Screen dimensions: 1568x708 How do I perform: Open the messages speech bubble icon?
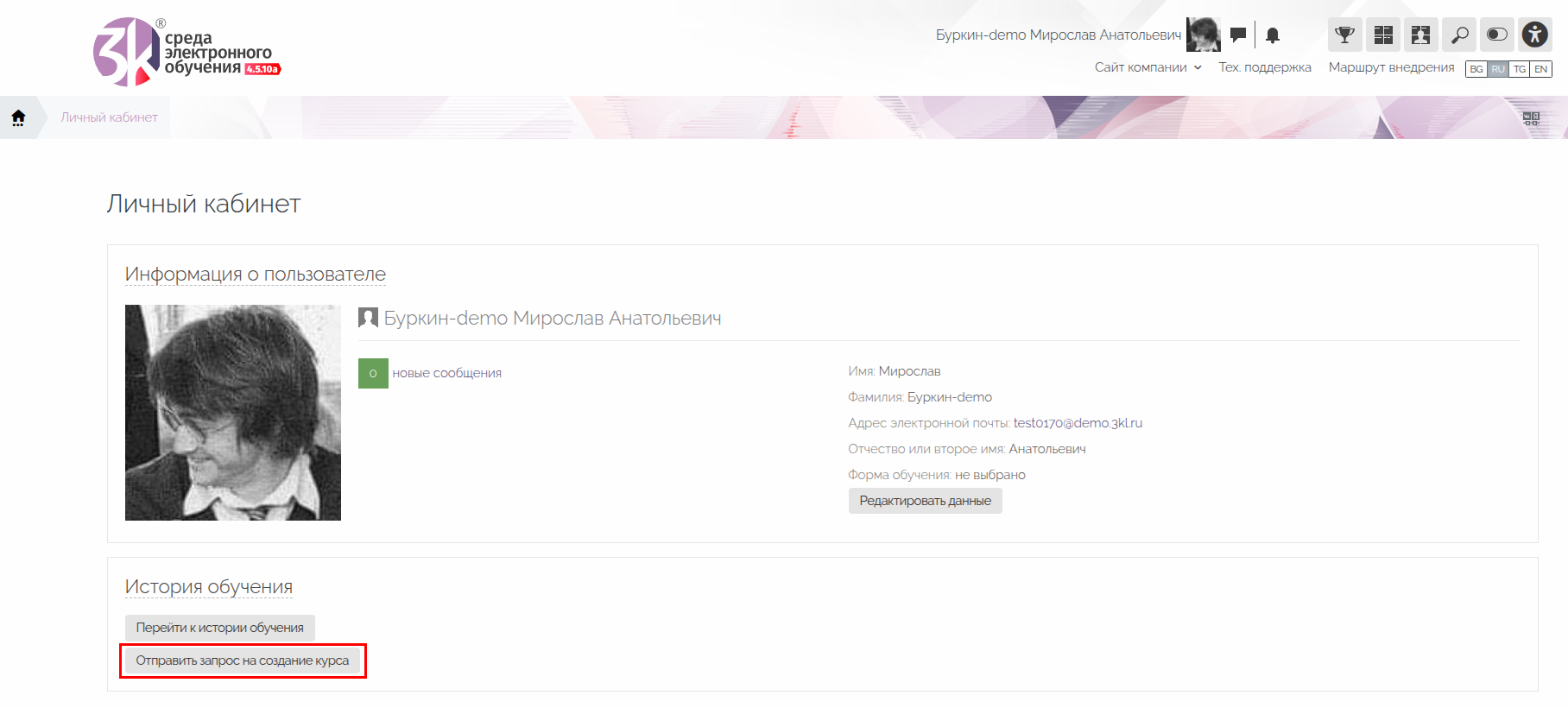pyautogui.click(x=1238, y=35)
